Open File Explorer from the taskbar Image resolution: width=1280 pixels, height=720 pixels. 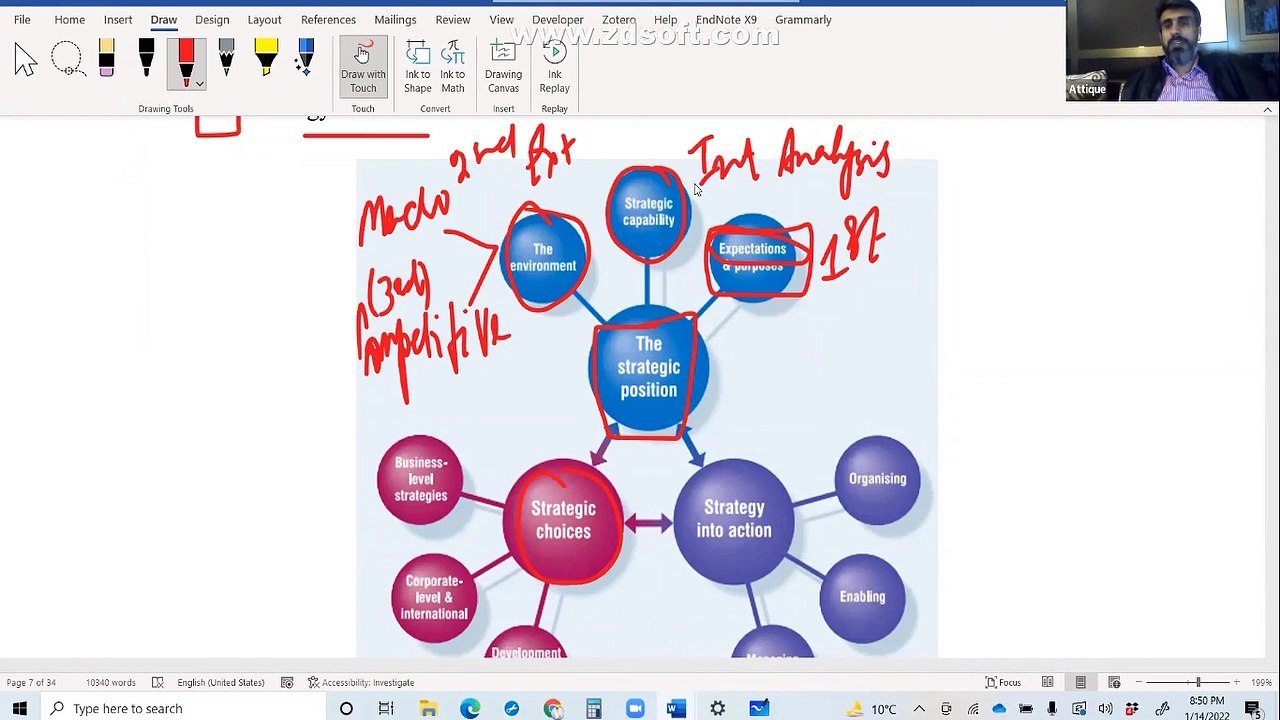coord(428,708)
